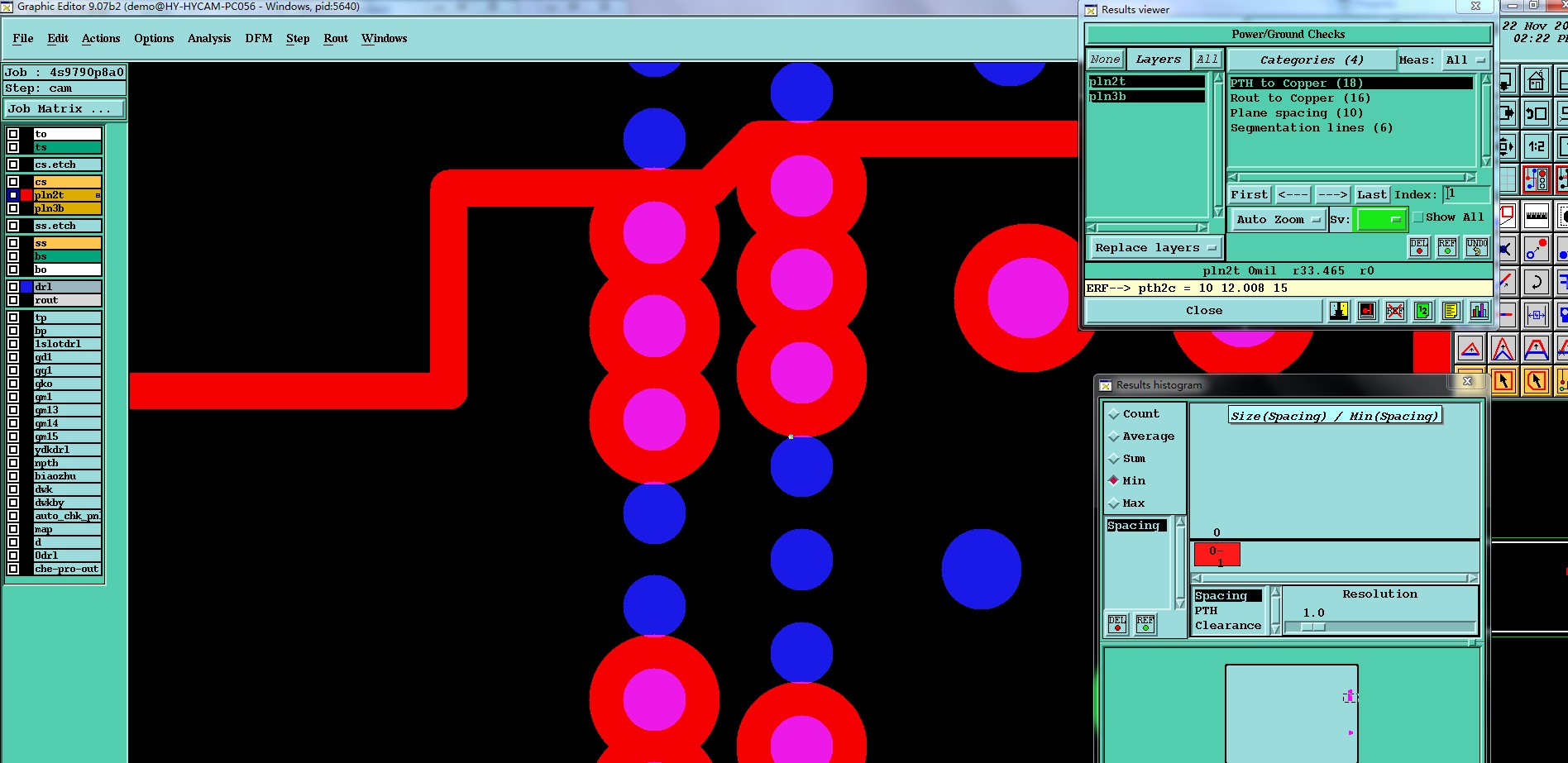This screenshot has height=763, width=1568.
Task: Toggle the Show All checkbox
Action: click(1418, 217)
